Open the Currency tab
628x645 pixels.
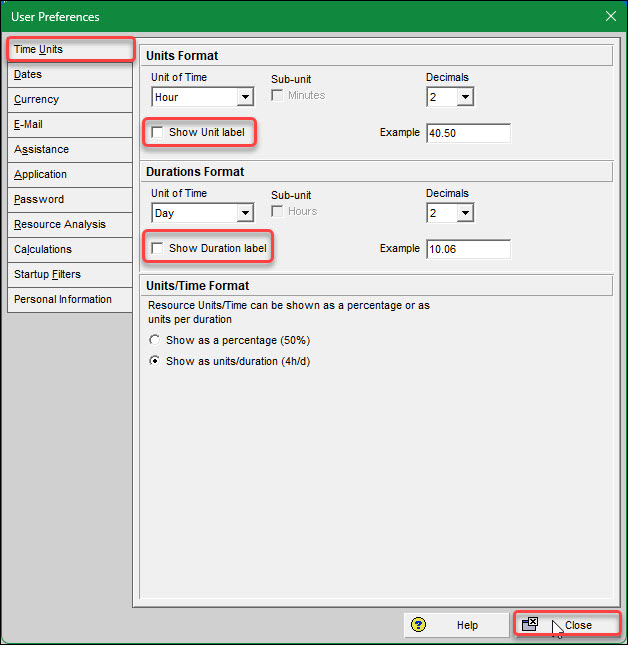[x=70, y=100]
